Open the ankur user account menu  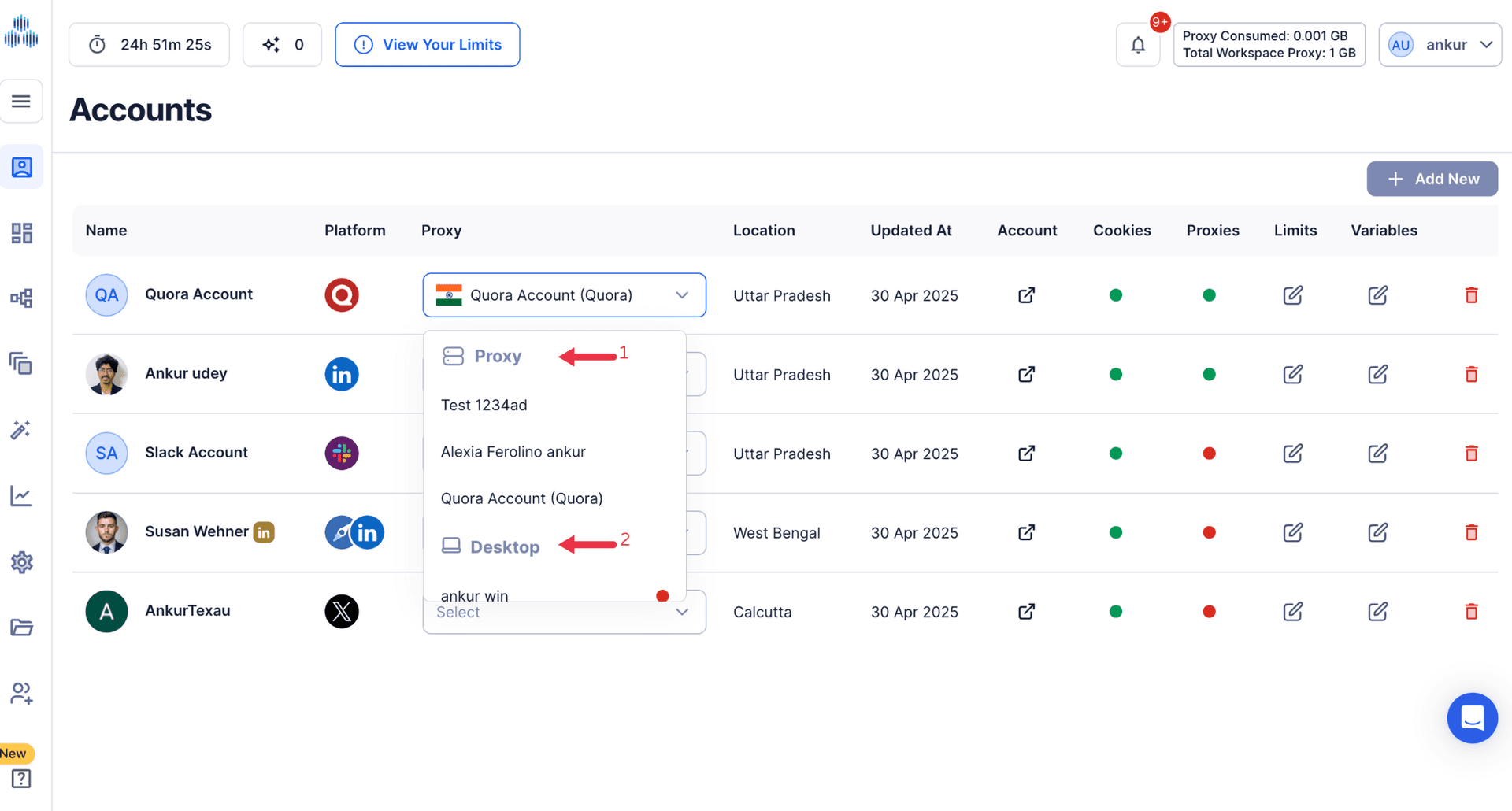(x=1440, y=45)
